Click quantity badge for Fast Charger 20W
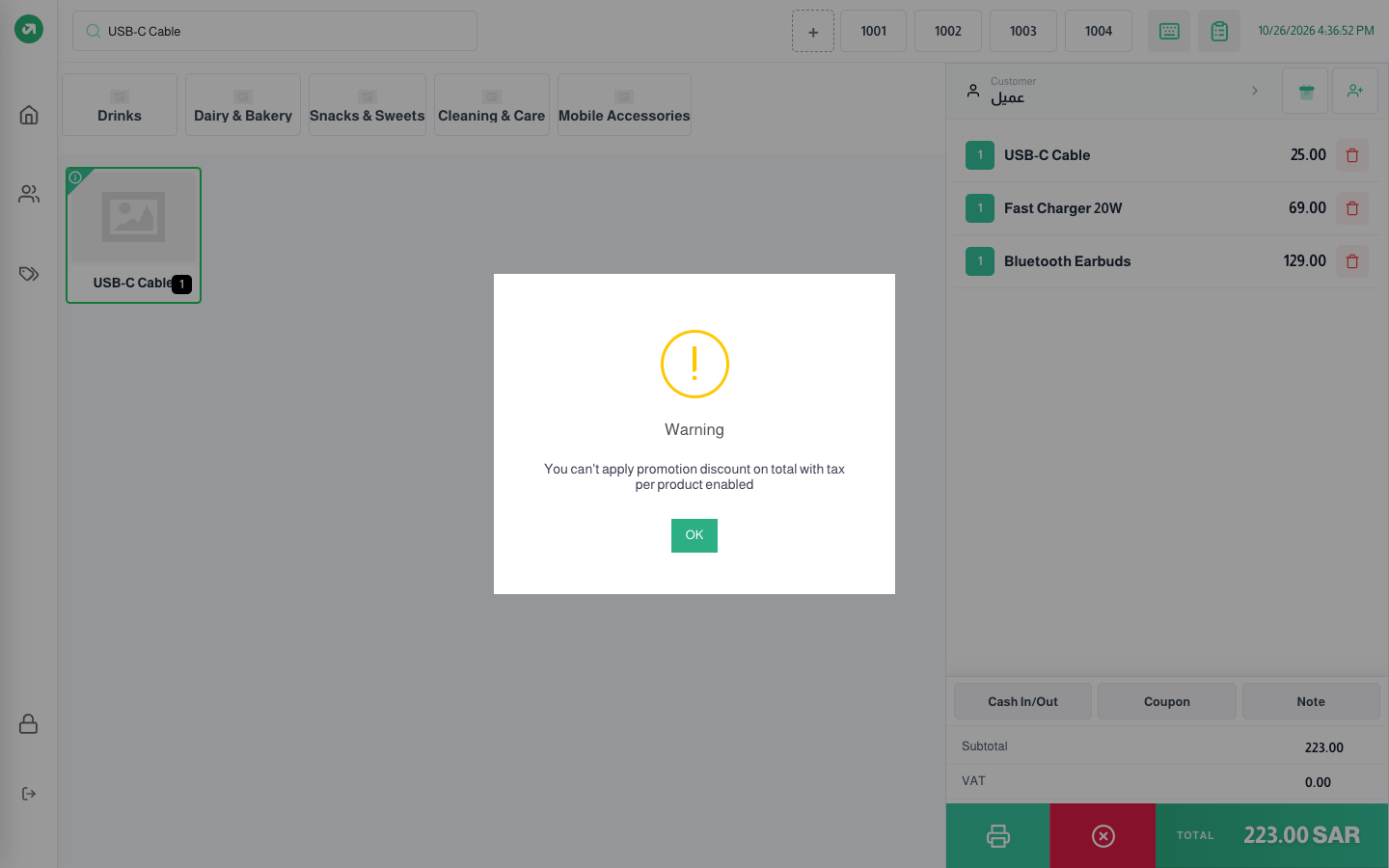Image resolution: width=1389 pixels, height=868 pixels. [980, 208]
